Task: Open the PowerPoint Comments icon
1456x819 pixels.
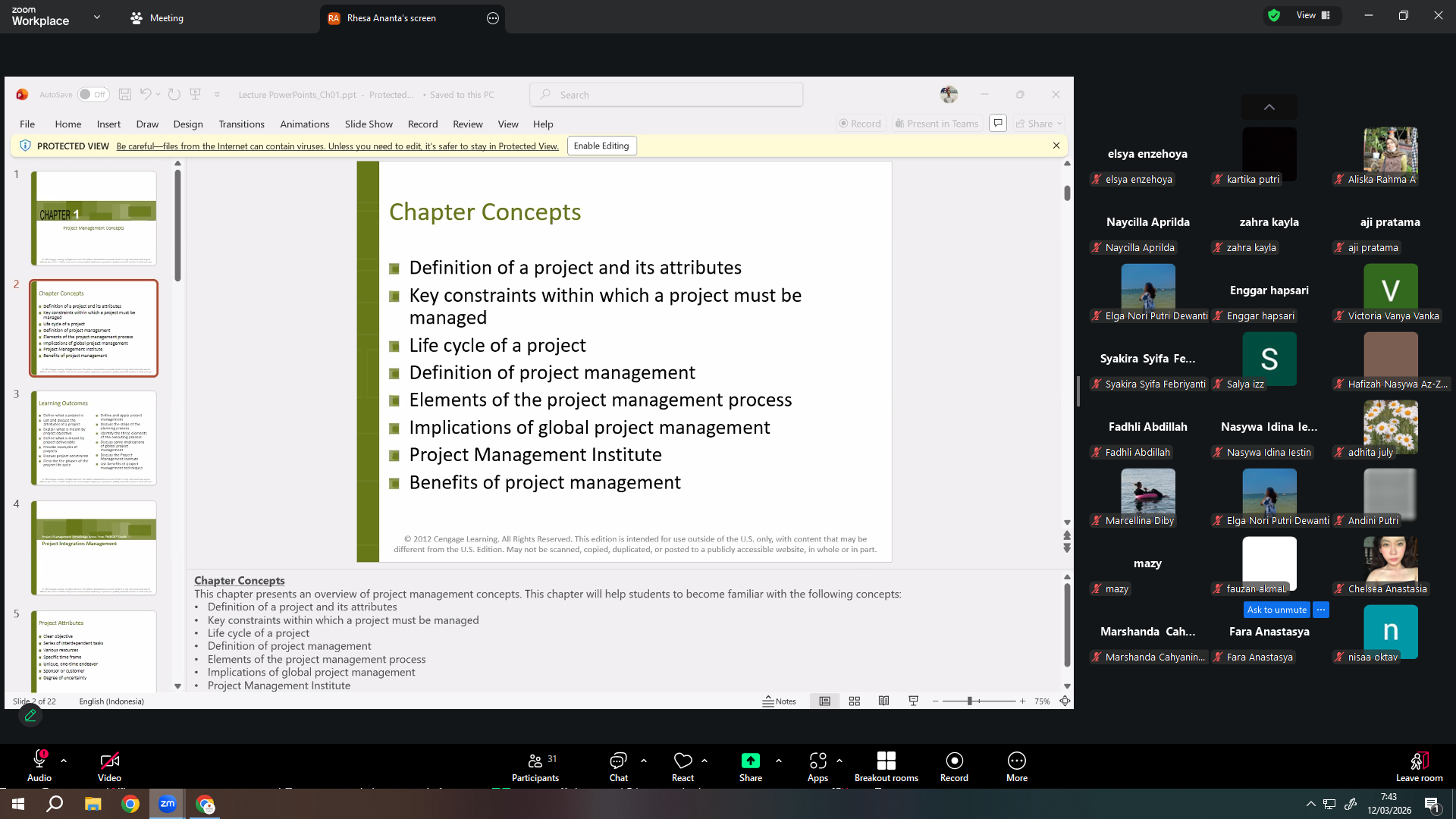Action: [998, 123]
